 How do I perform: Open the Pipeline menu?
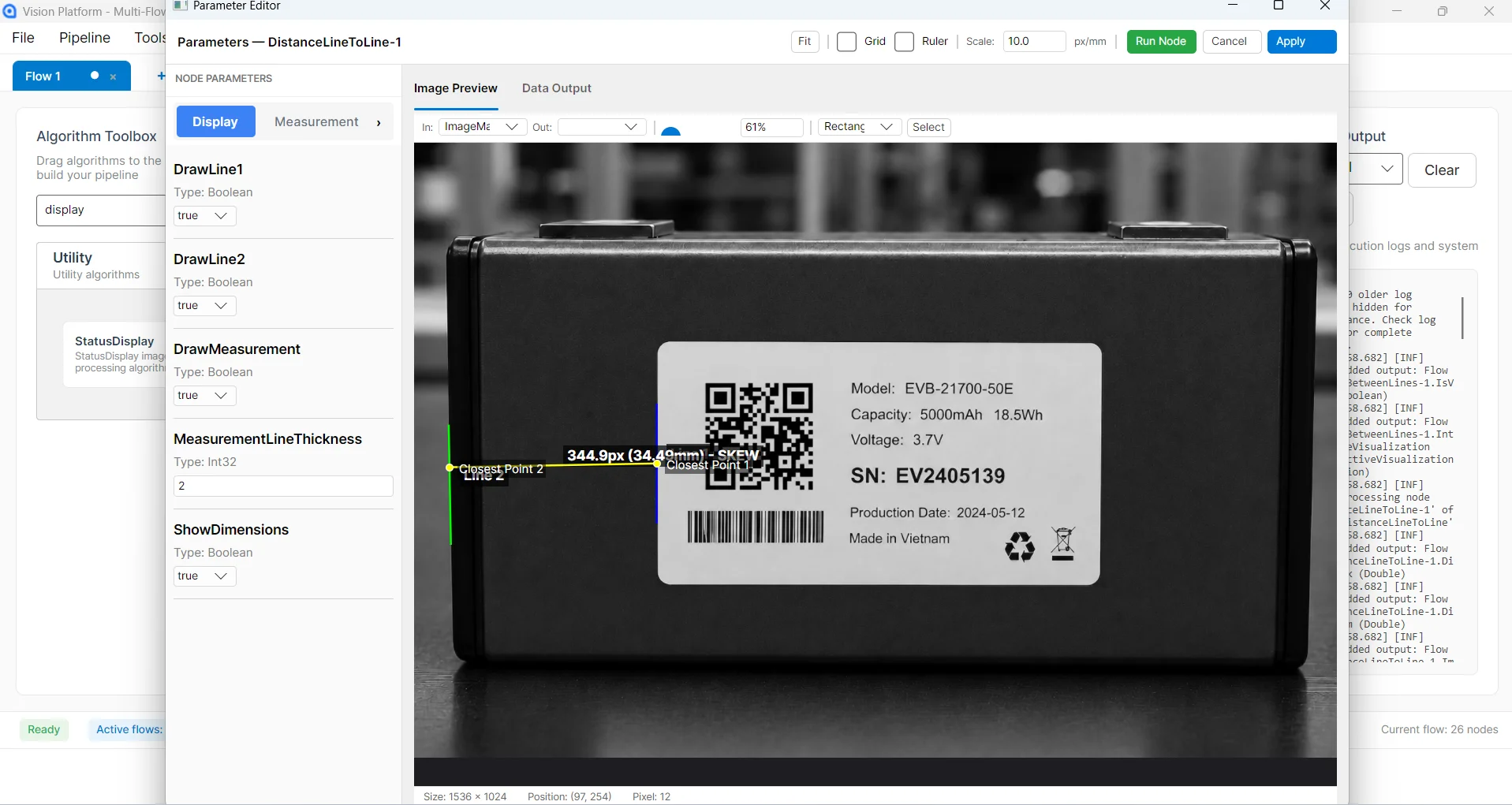click(x=84, y=38)
